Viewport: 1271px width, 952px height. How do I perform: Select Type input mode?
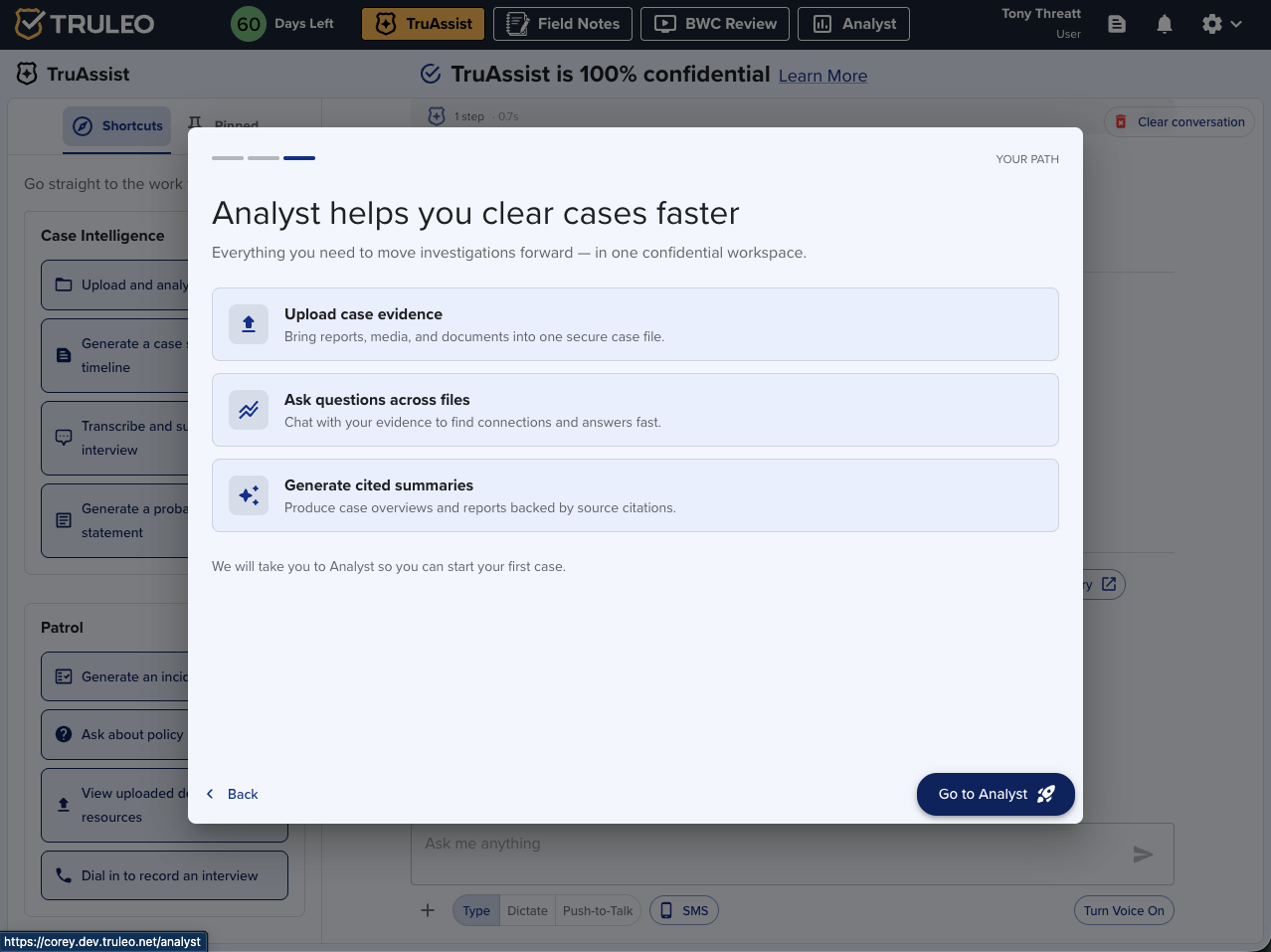tap(476, 910)
